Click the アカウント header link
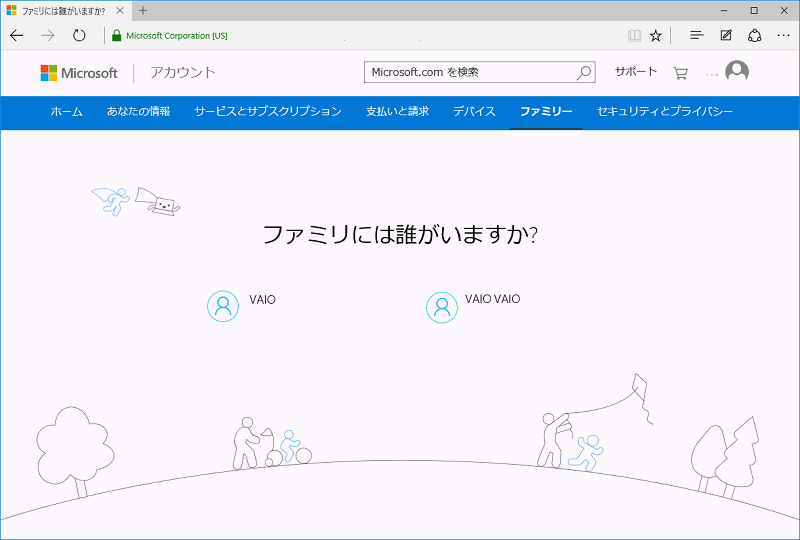 pyautogui.click(x=183, y=72)
